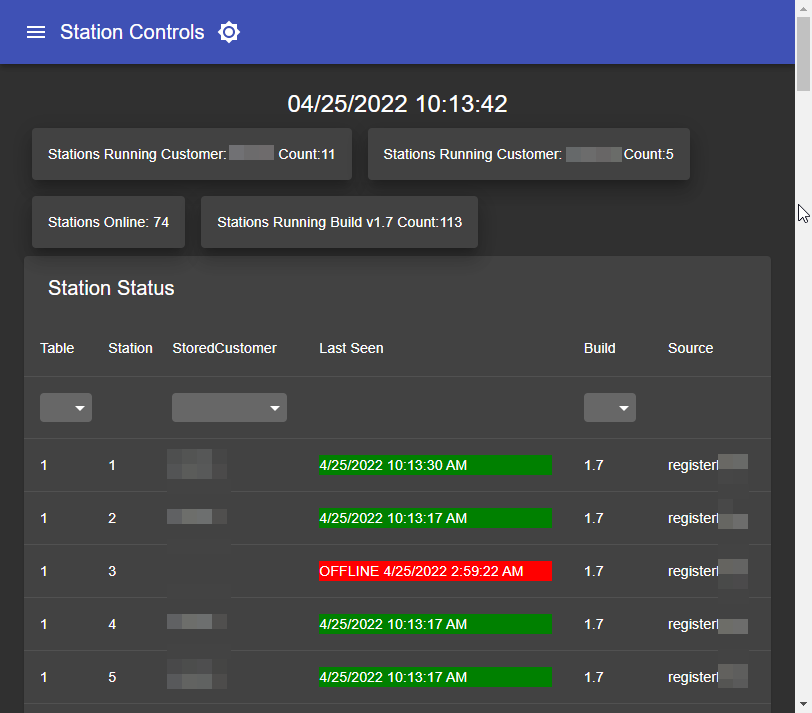Viewport: 812px width, 713px height.
Task: Sort by the Station column header
Action: [x=130, y=348]
